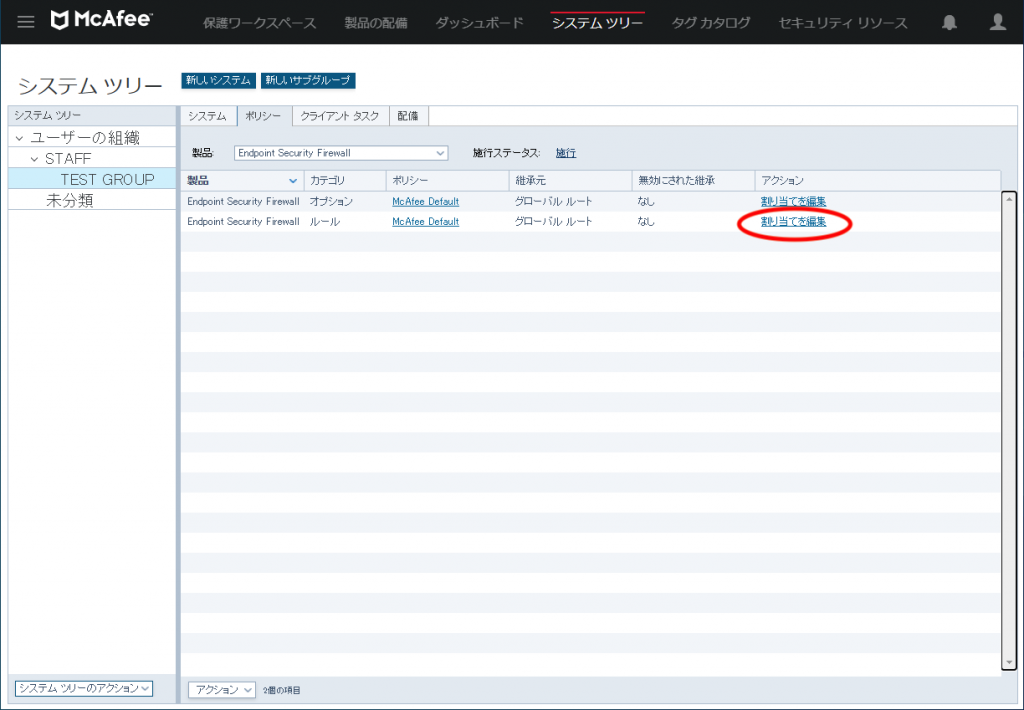The width and height of the screenshot is (1024, 710).
Task: Select システム ツリー in top navigation
Action: 597,23
